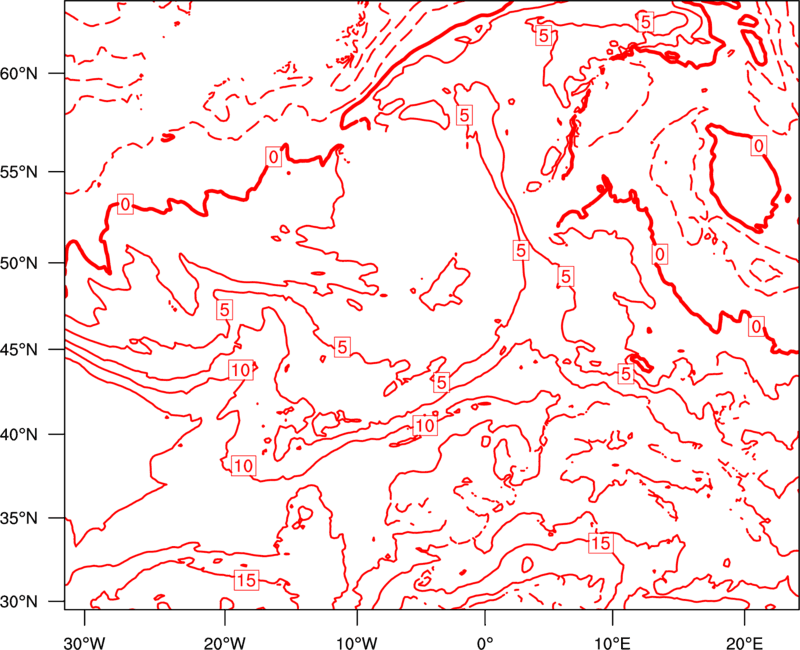Click the 20°E longitude axis label
The height and width of the screenshot is (650, 800).
pyautogui.click(x=744, y=643)
